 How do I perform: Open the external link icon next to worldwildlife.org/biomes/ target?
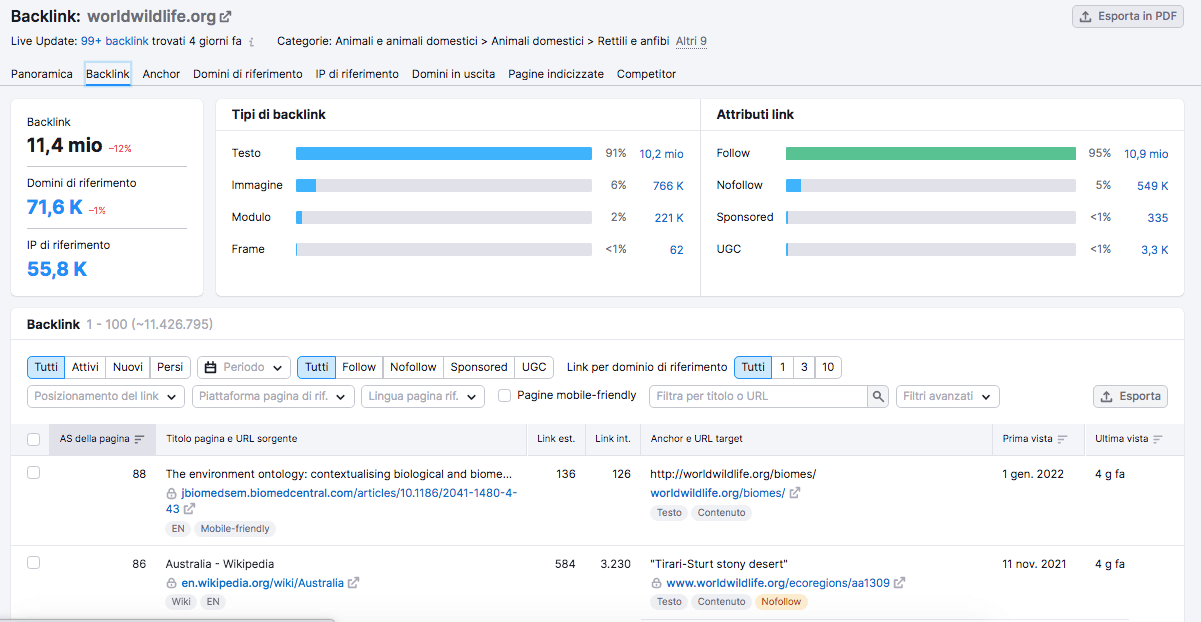tap(795, 493)
